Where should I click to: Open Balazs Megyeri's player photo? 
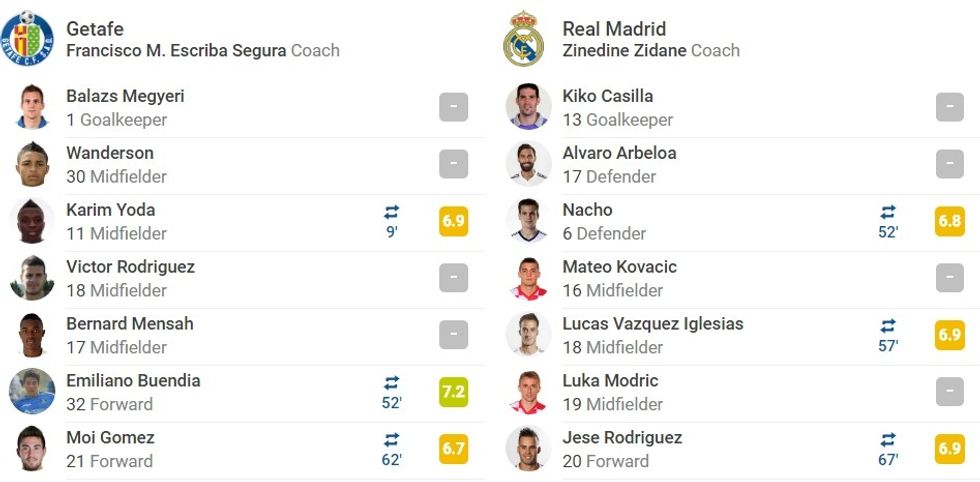coord(32,107)
